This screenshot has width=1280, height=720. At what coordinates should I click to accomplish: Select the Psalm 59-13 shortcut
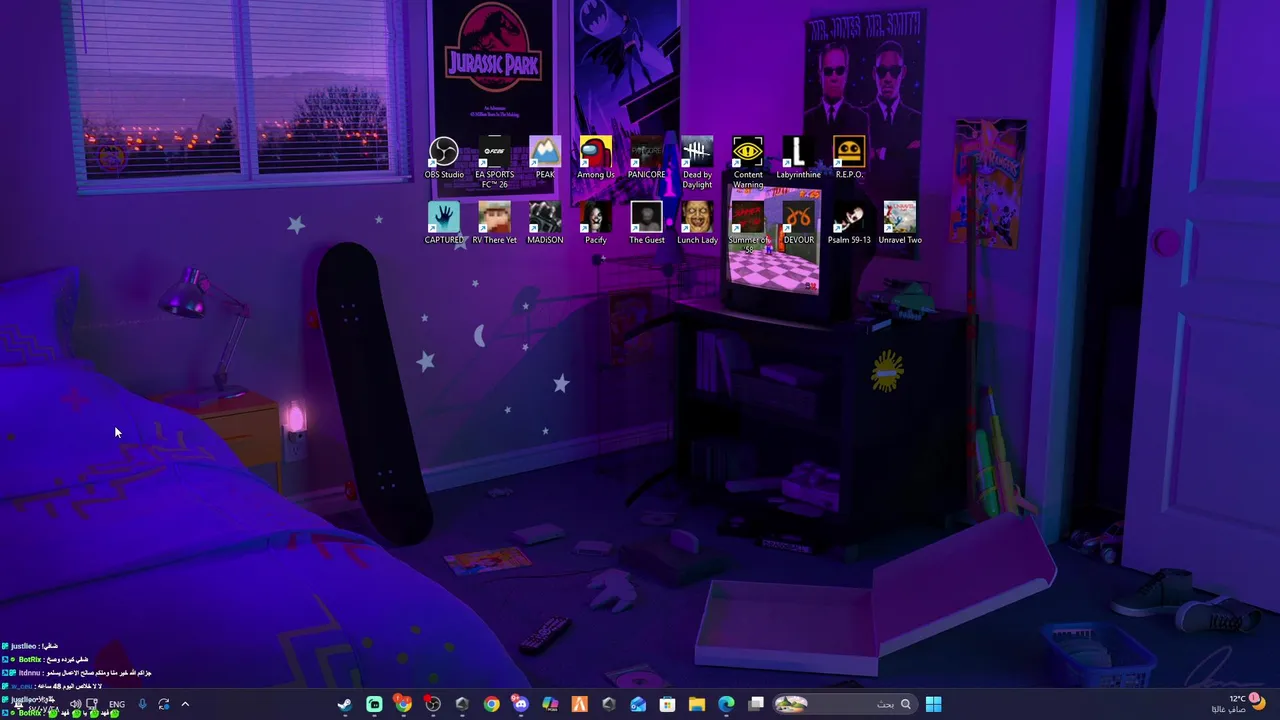click(x=849, y=224)
